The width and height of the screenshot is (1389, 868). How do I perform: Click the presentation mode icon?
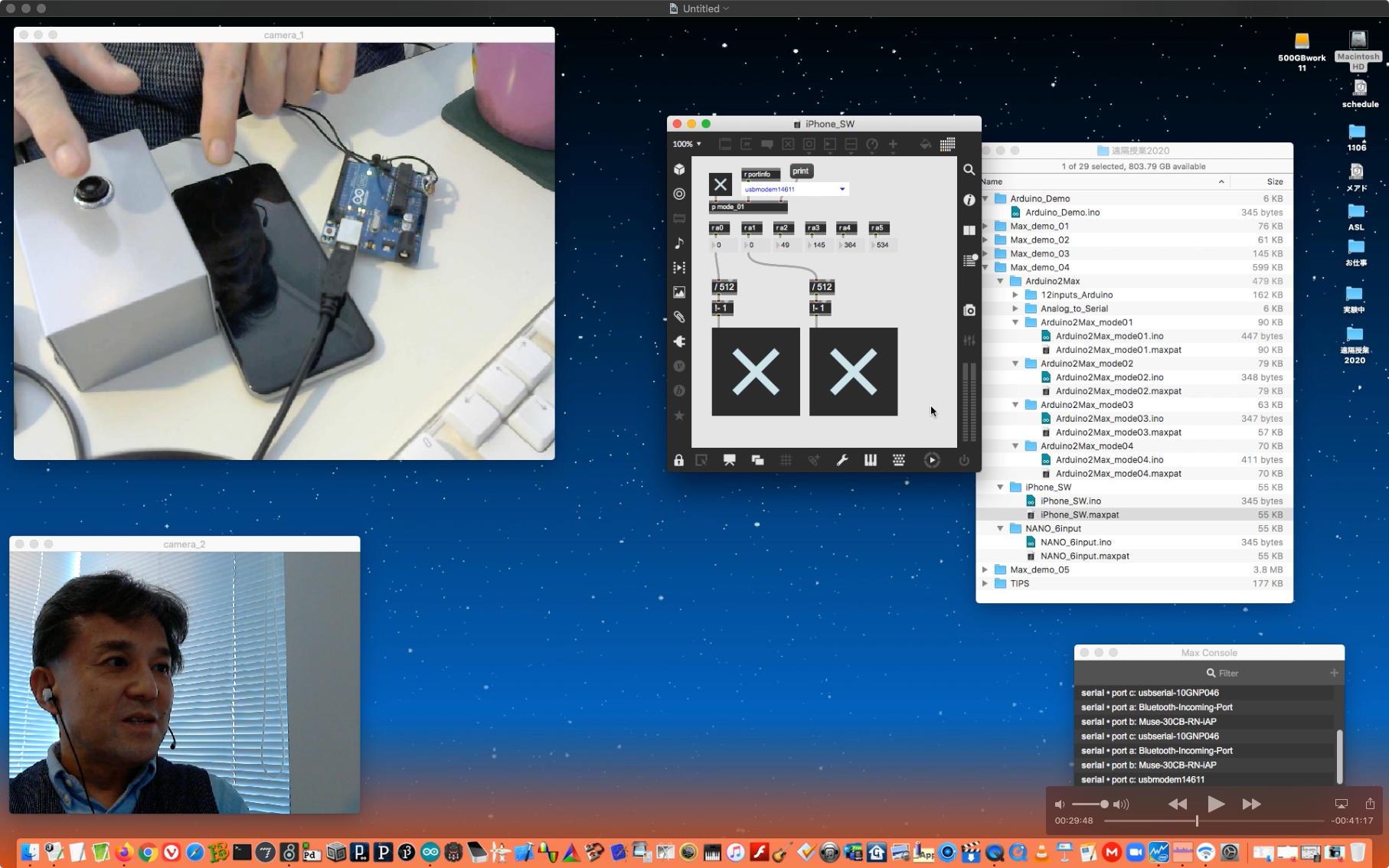click(729, 460)
